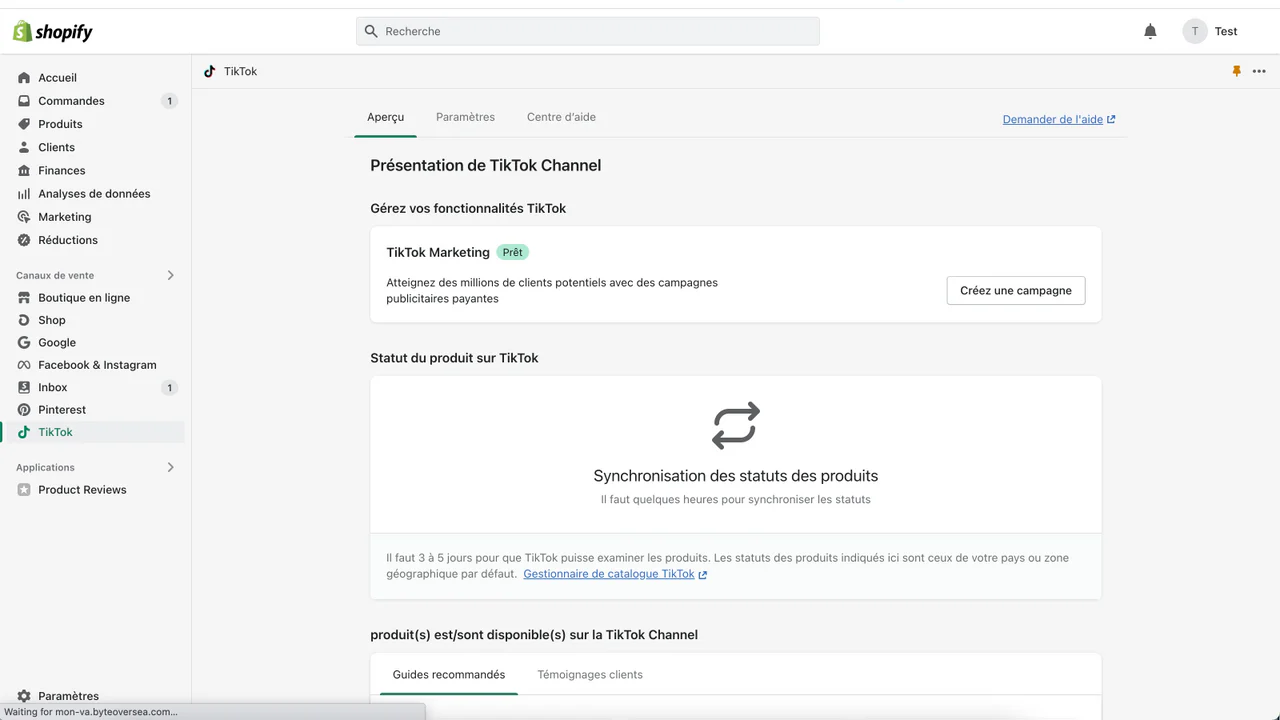This screenshot has height=720, width=1280.
Task: Click the Clients person icon
Action: (x=24, y=147)
